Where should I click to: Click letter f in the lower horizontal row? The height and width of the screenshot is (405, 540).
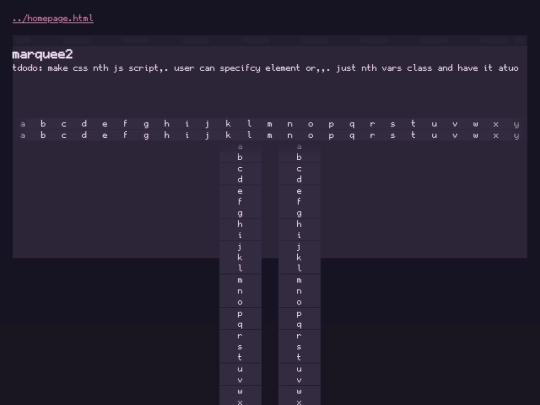pyautogui.click(x=125, y=135)
